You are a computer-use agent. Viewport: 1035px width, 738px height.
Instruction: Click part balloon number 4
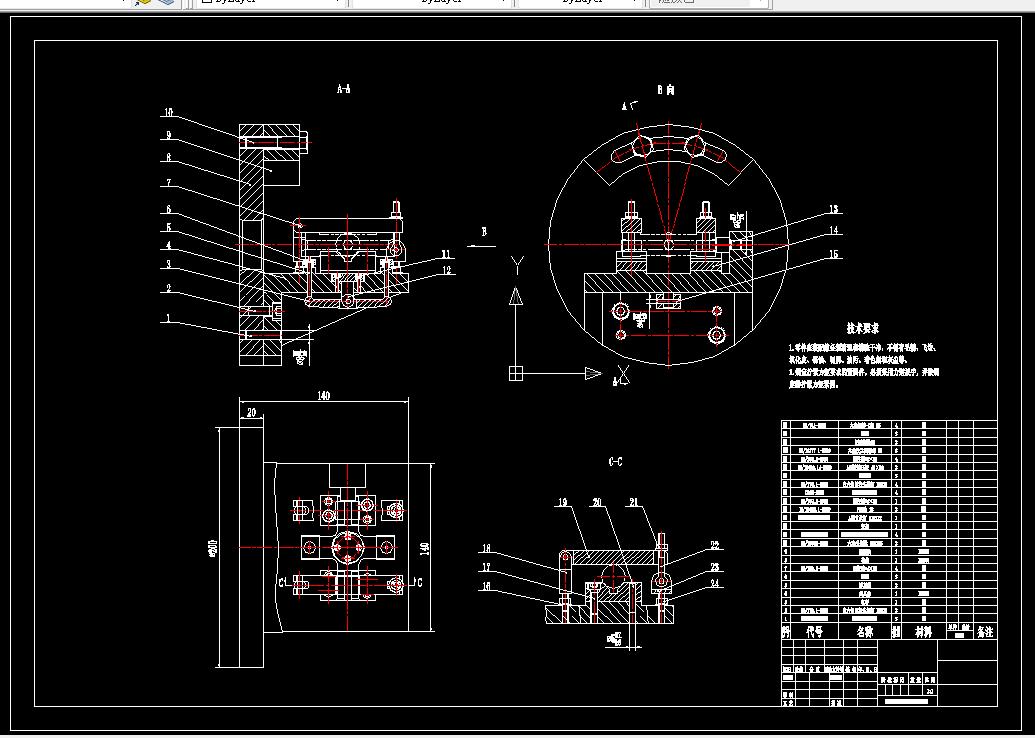coord(168,245)
